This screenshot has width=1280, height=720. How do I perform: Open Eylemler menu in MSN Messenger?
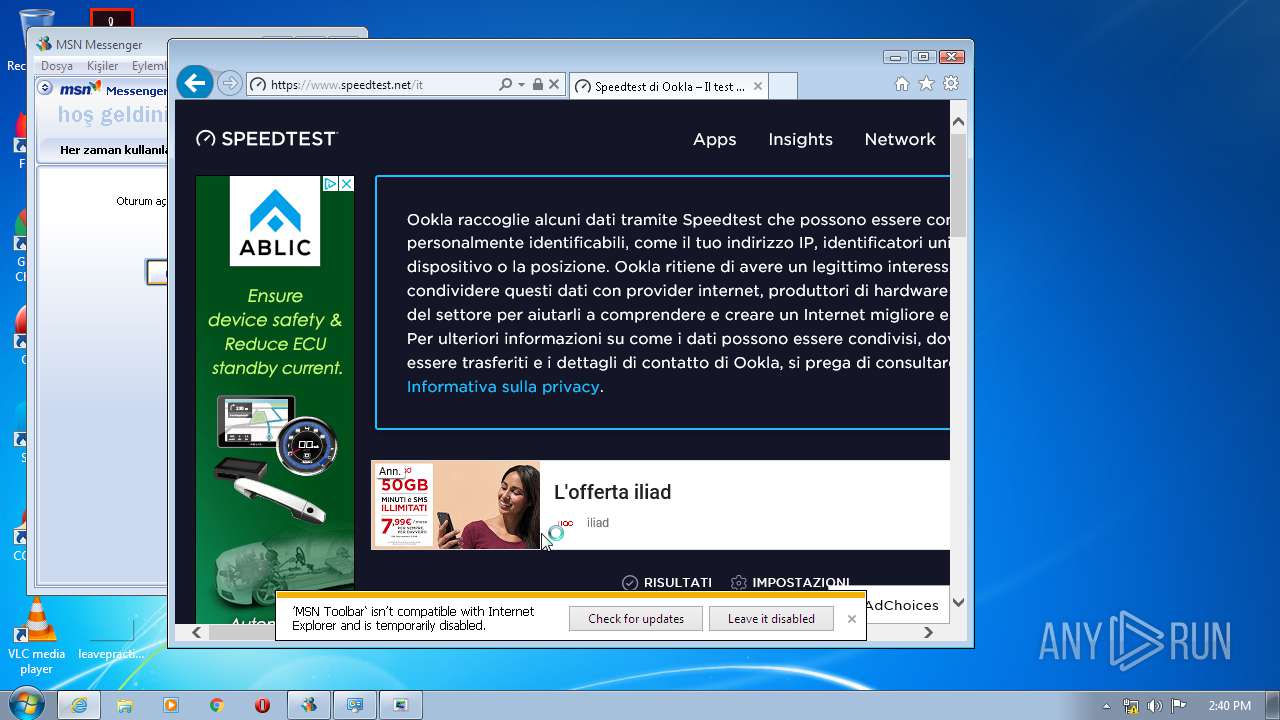point(149,66)
